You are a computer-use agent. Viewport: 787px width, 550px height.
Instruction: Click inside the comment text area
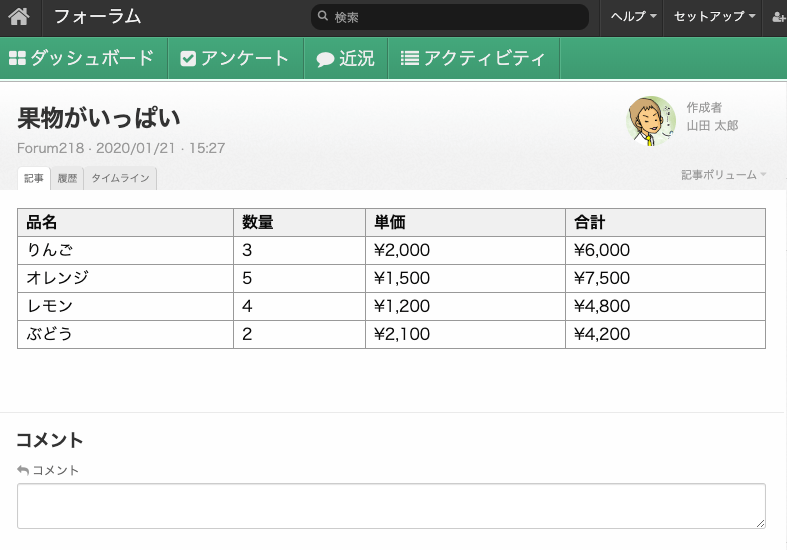(x=391, y=506)
